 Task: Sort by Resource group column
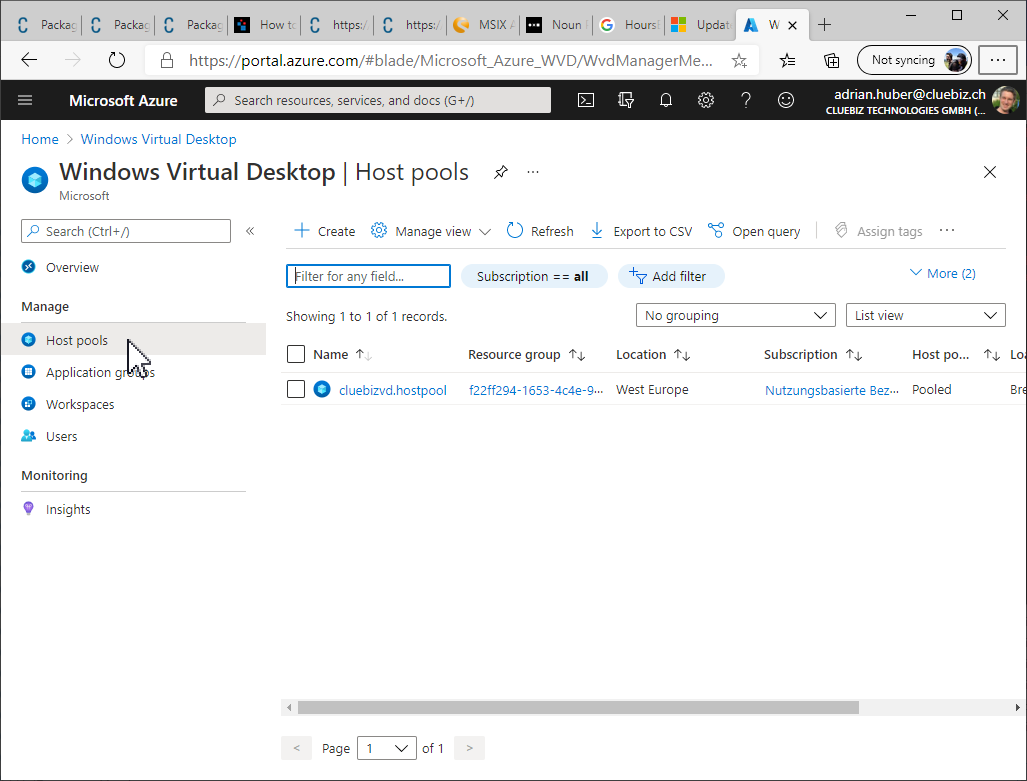[x=577, y=354]
